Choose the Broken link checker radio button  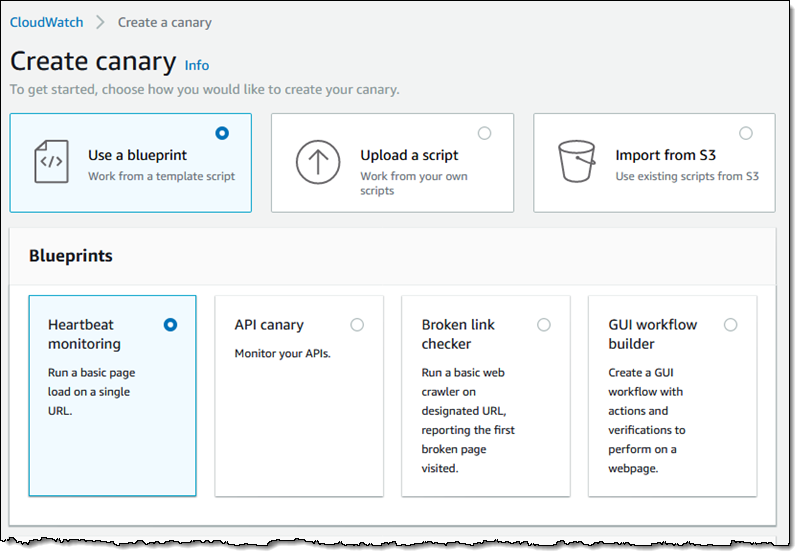click(x=544, y=325)
